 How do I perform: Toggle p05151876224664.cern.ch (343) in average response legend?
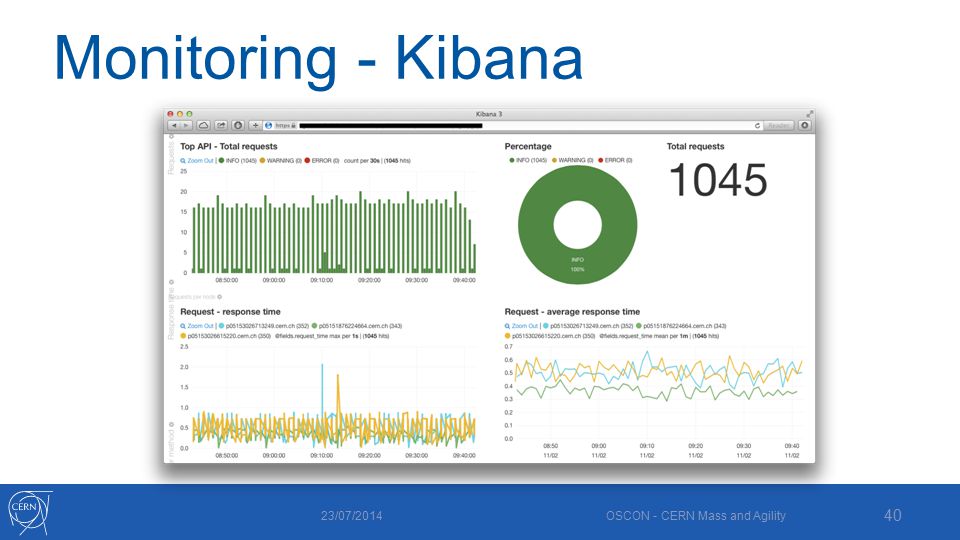tap(681, 326)
